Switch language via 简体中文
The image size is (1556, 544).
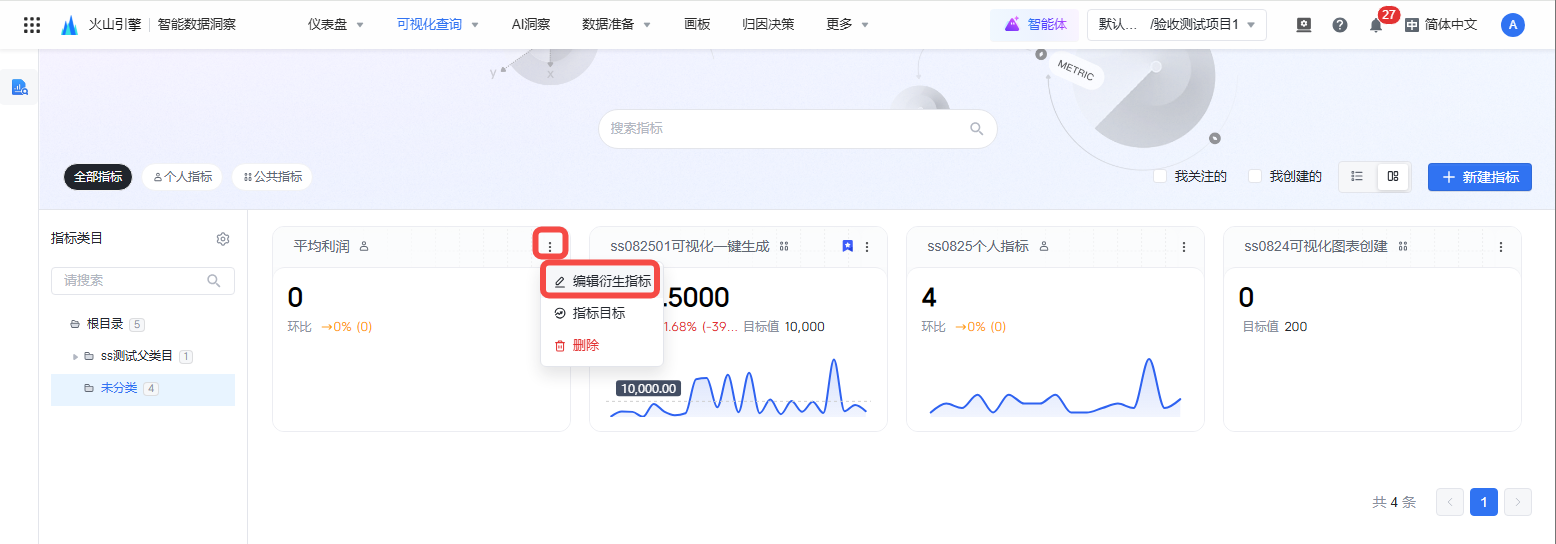[x=1450, y=25]
